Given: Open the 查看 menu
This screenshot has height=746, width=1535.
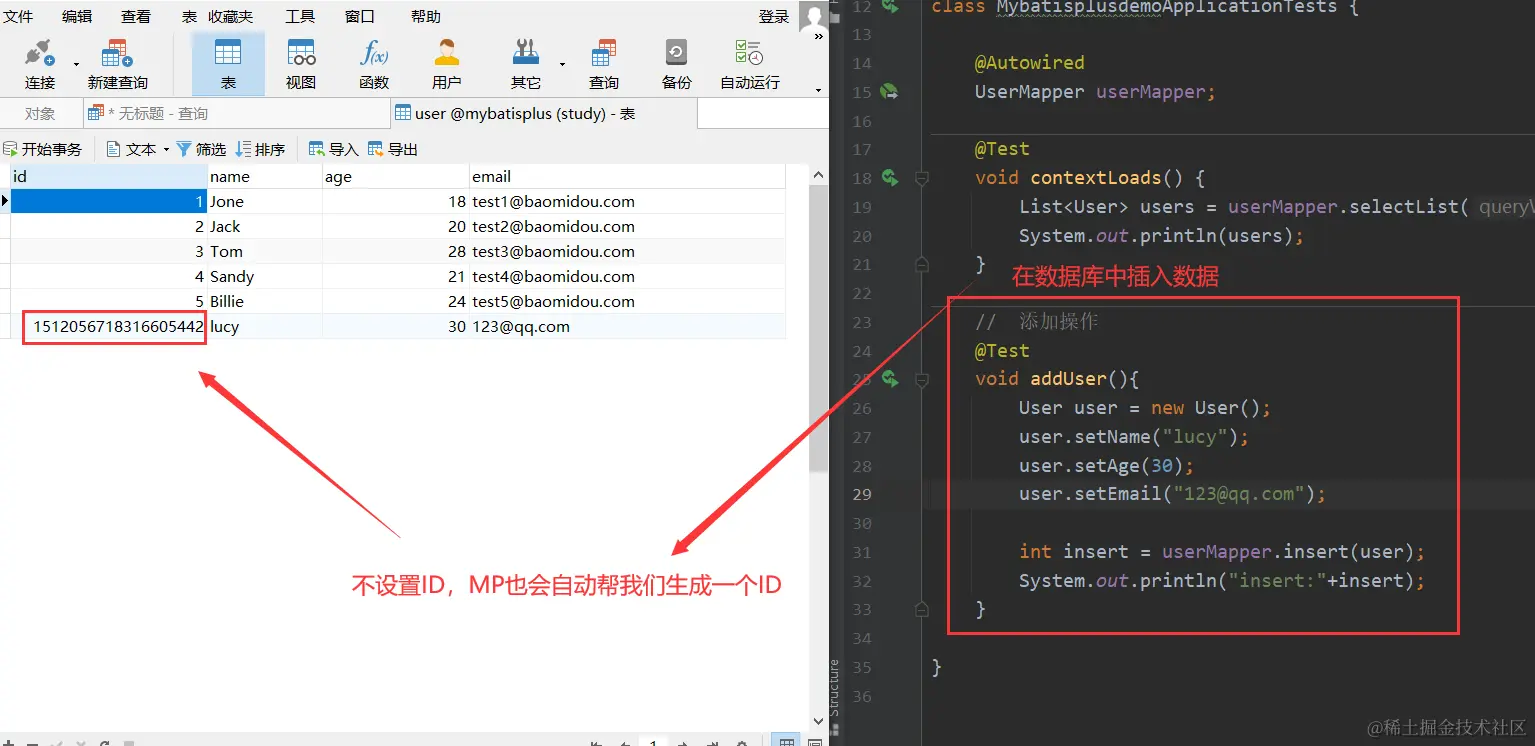Looking at the screenshot, I should pyautogui.click(x=136, y=16).
